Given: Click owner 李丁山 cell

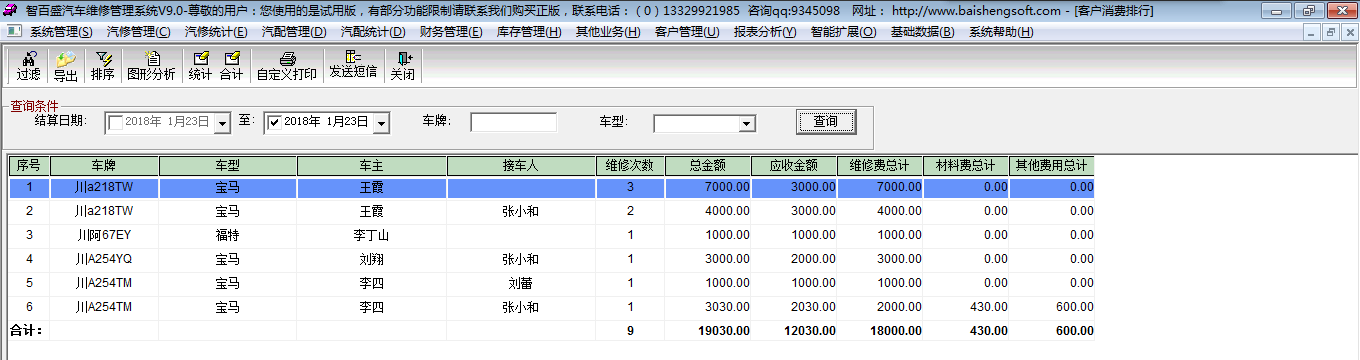Looking at the screenshot, I should pos(372,235).
